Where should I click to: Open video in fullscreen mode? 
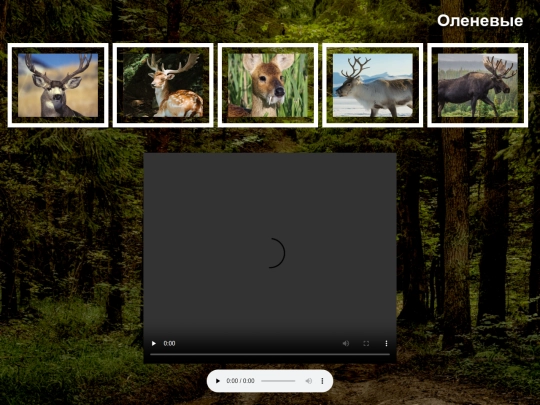tap(366, 343)
